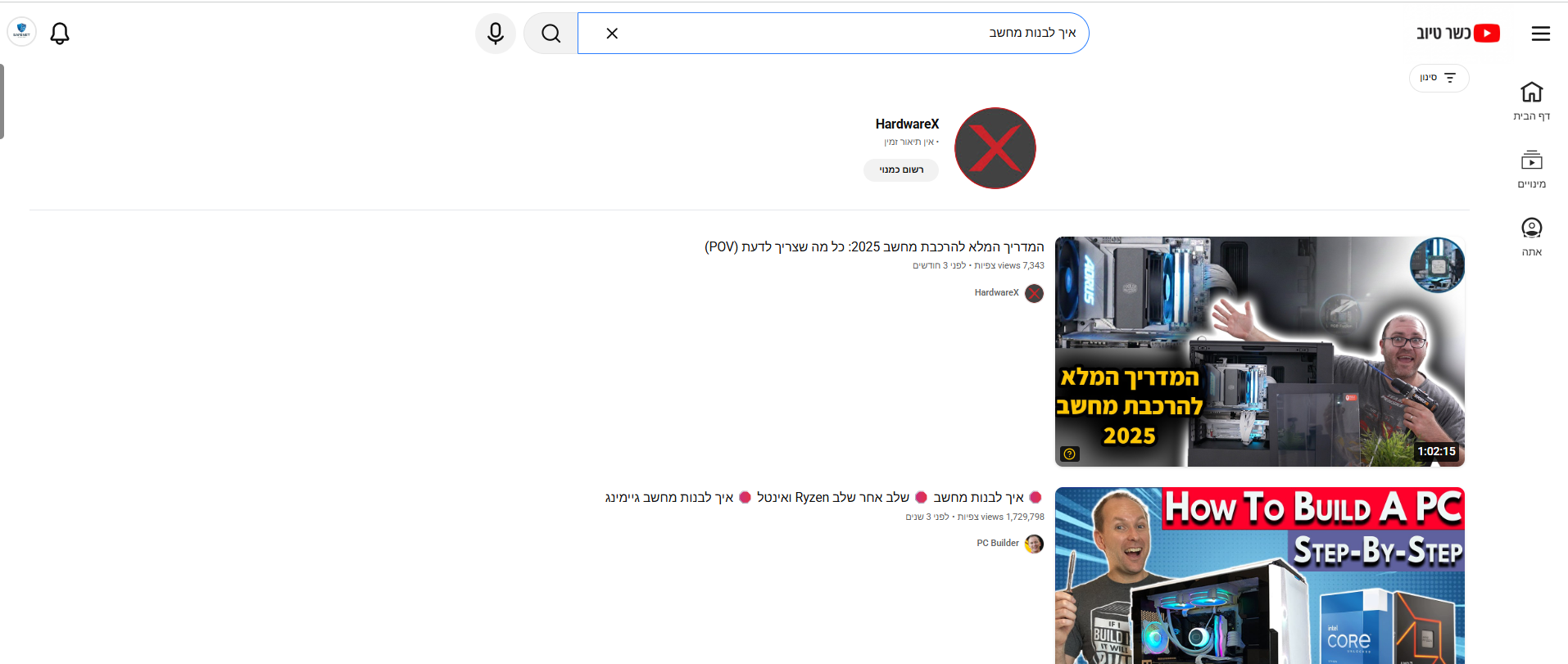
Task: Open the You page in sidebar
Action: (x=1531, y=237)
